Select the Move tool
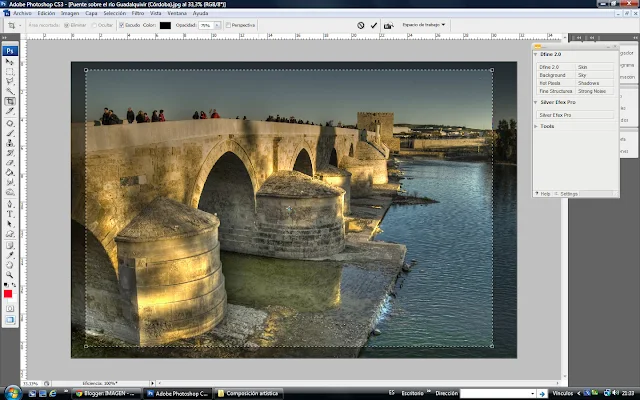Screen dimensions: 640x400 pyautogui.click(x=10, y=62)
